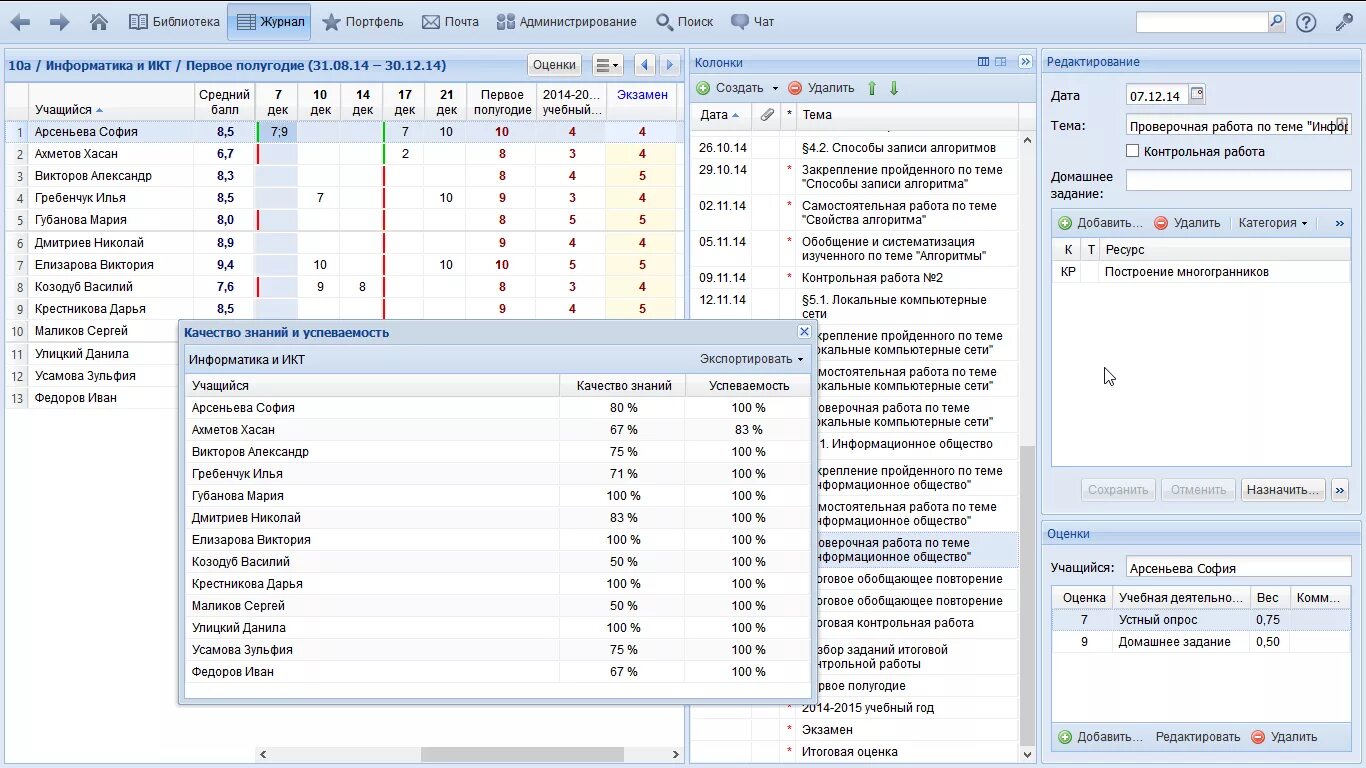1366x768 pixels.
Task: Toggle the Контрольная работа checkbox
Action: click(x=1133, y=152)
